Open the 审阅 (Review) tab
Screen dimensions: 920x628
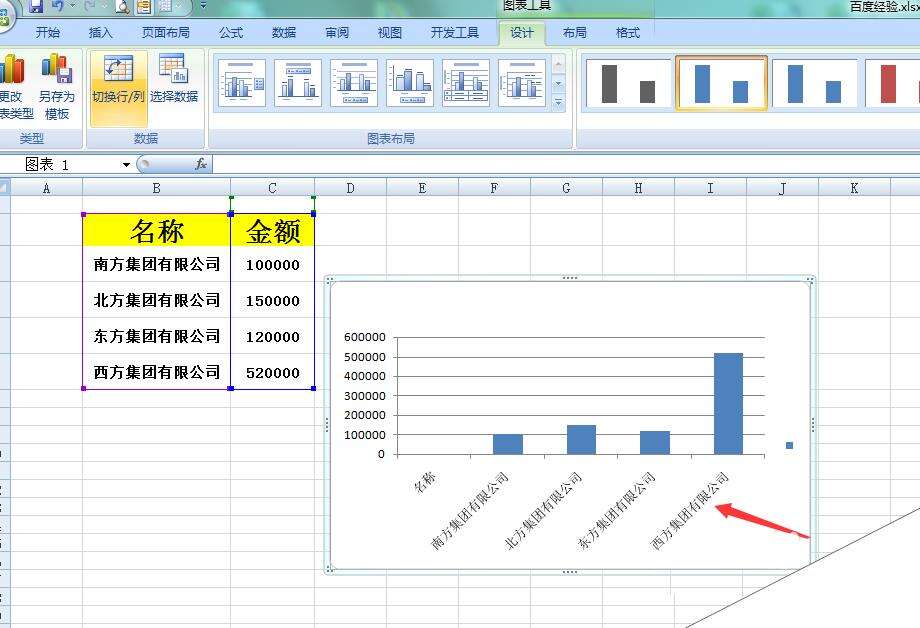click(x=337, y=33)
